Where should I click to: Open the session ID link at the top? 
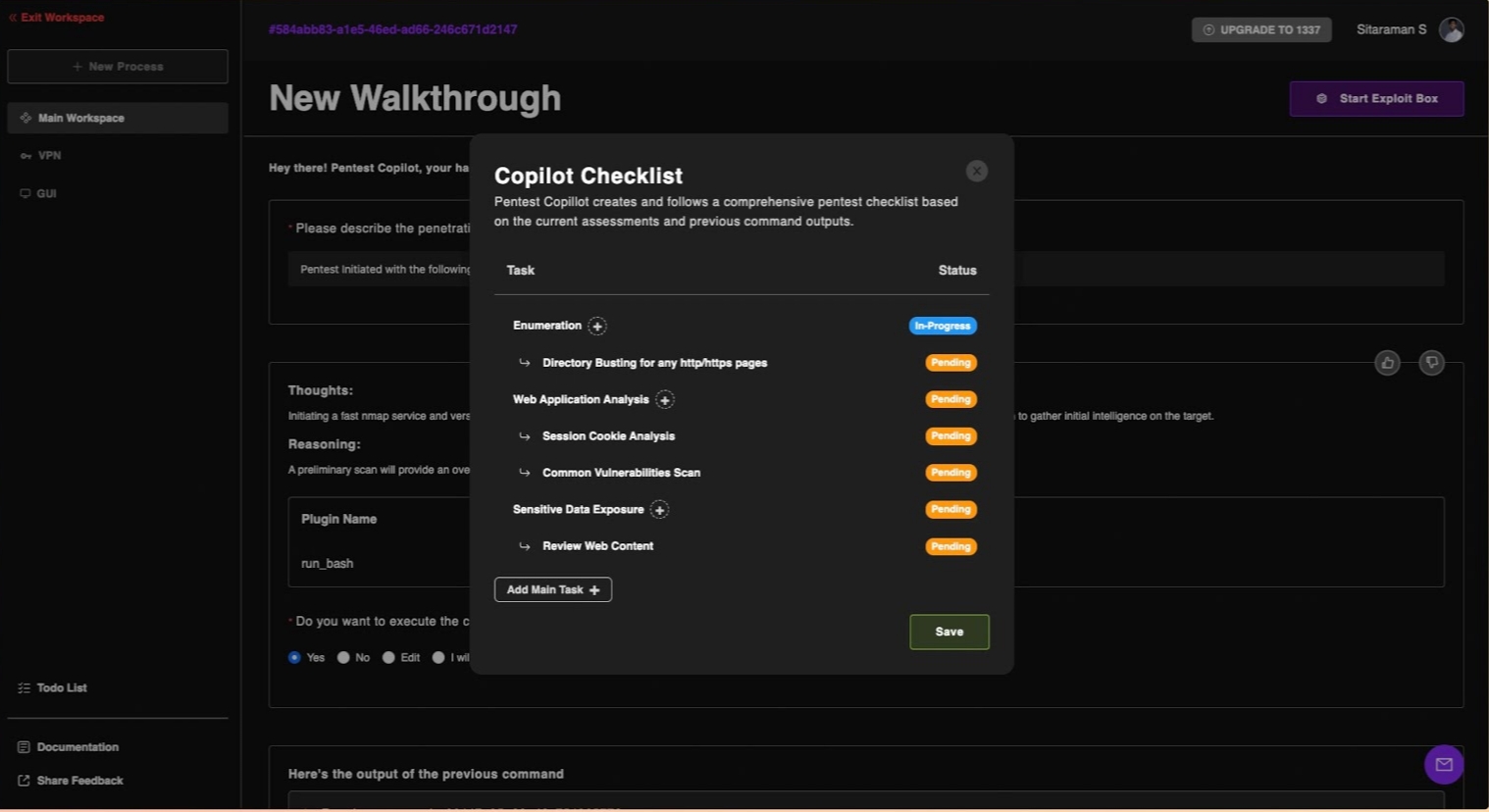coord(392,29)
